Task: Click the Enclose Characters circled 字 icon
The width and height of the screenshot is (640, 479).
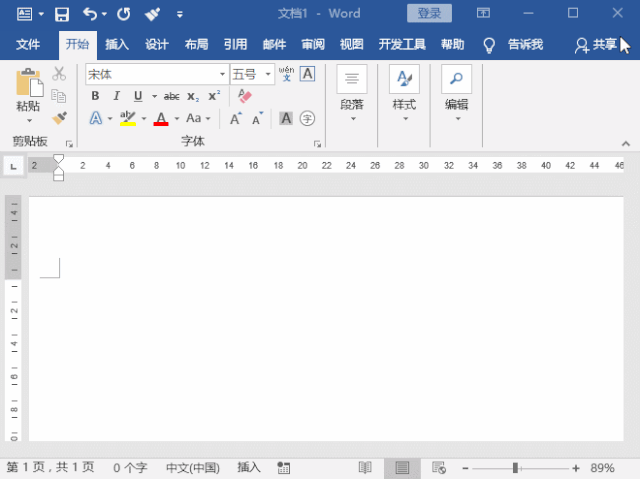Action: click(308, 119)
